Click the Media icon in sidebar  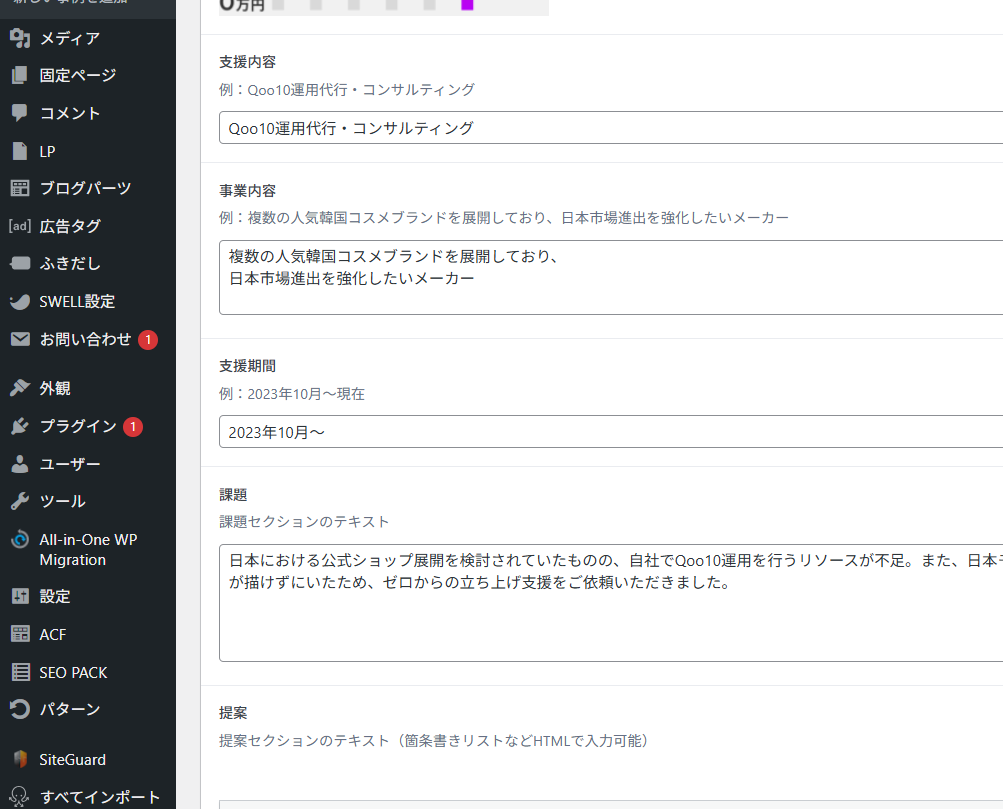point(19,39)
